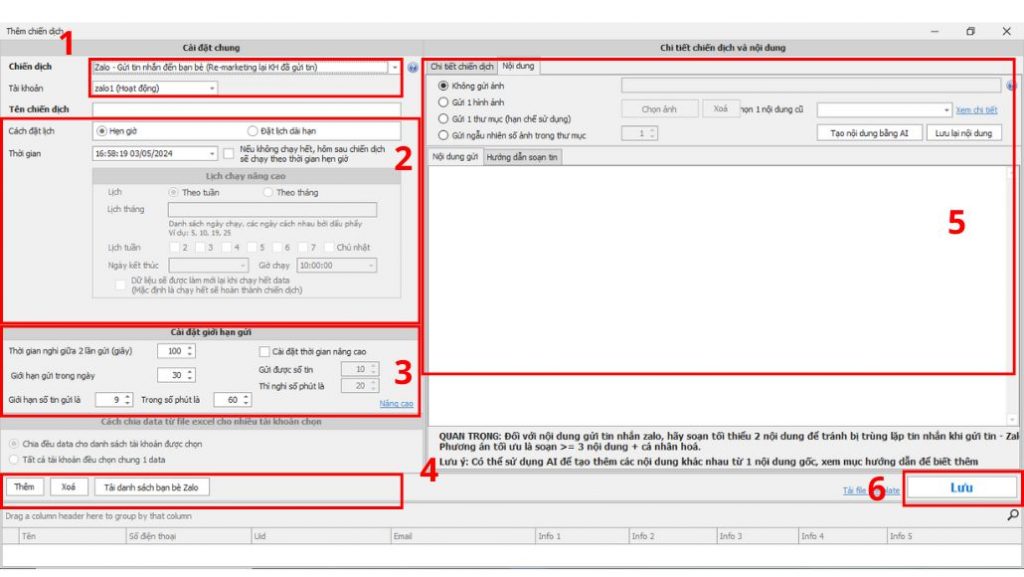Click the help icon beside the image path field
The height and width of the screenshot is (577, 1024).
[x=1011, y=87]
